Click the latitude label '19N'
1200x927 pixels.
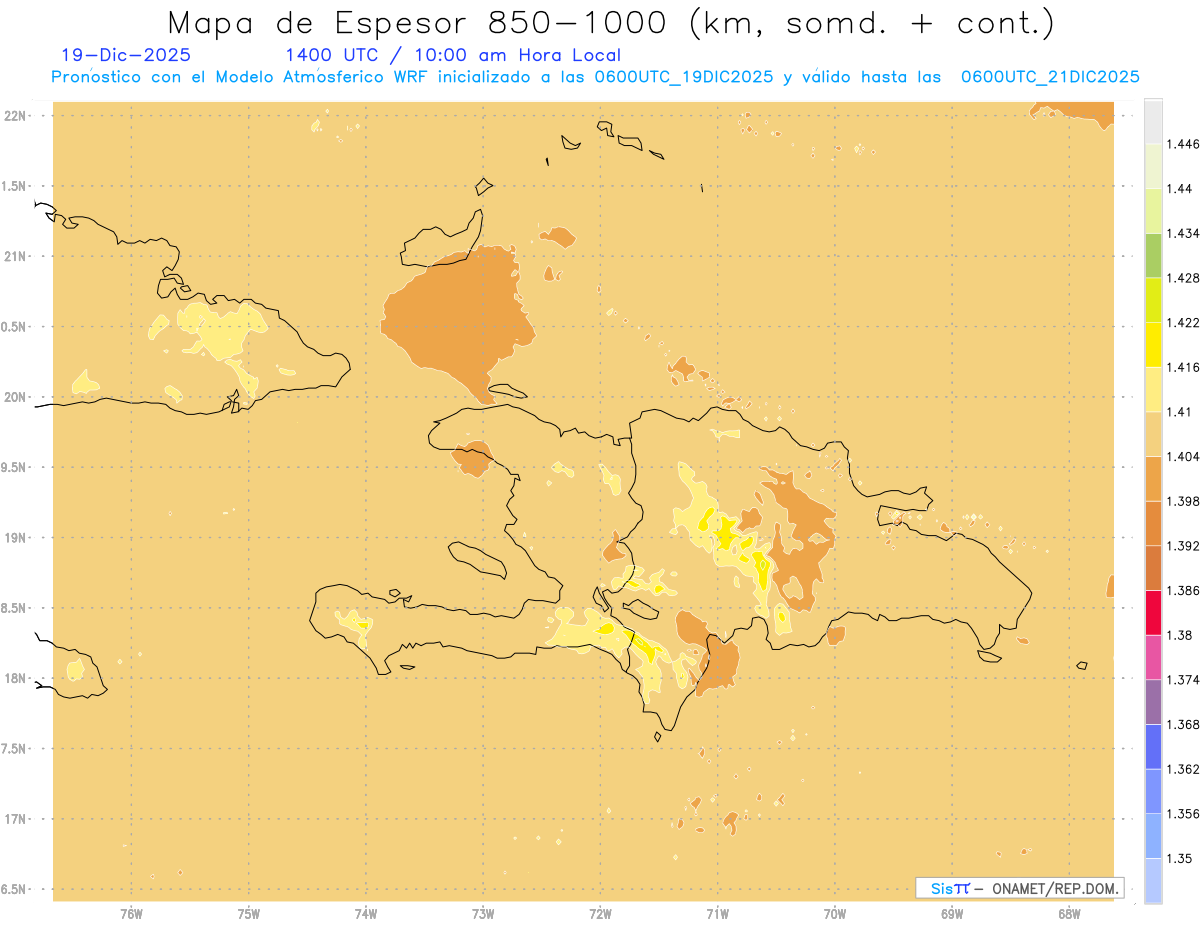coord(15,537)
